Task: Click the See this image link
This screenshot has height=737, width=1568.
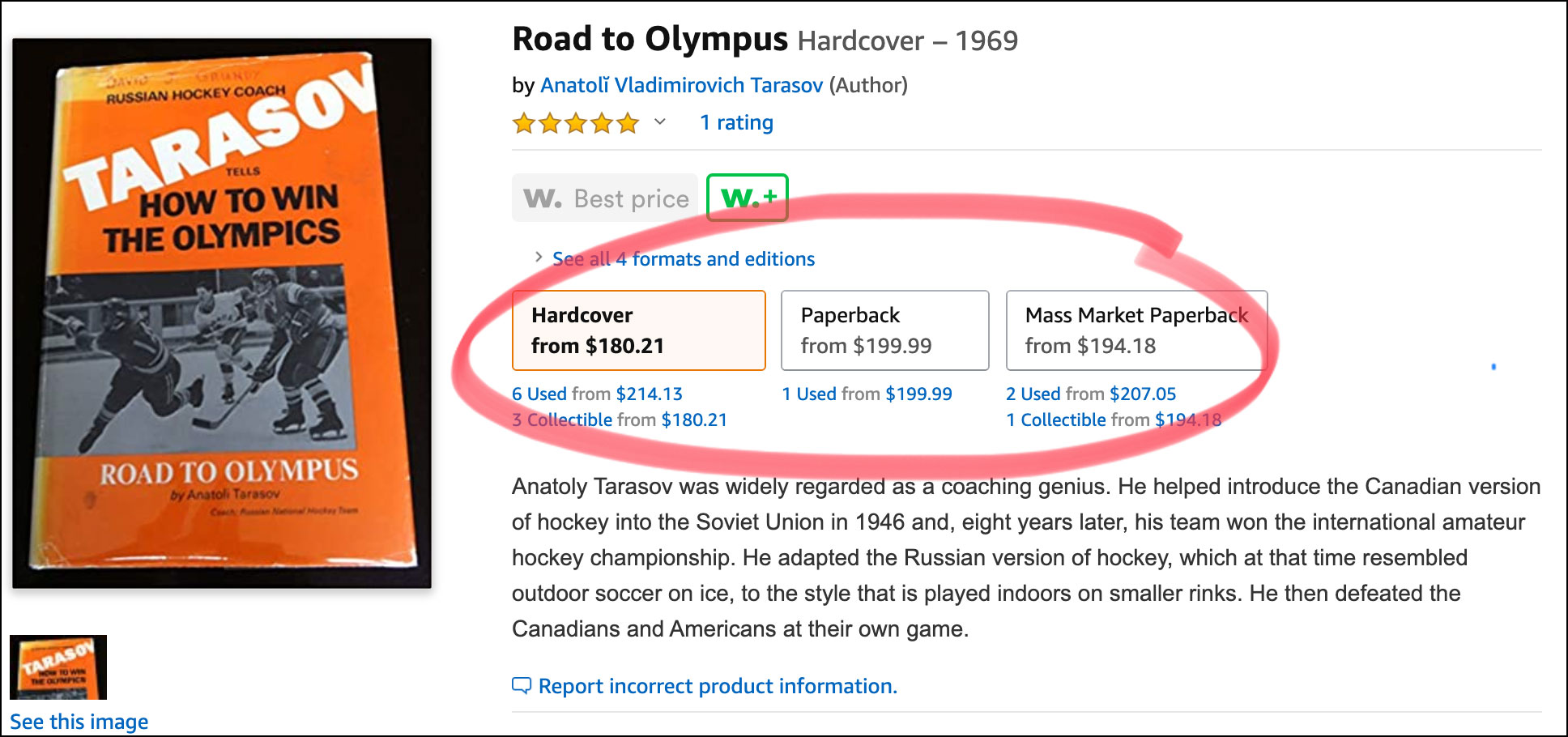Action: click(79, 722)
